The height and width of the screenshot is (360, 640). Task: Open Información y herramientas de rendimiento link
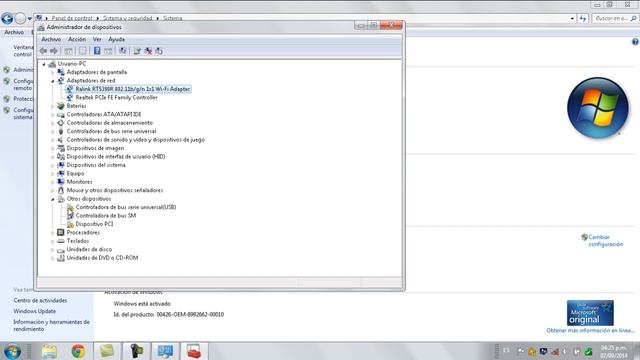tap(51, 325)
